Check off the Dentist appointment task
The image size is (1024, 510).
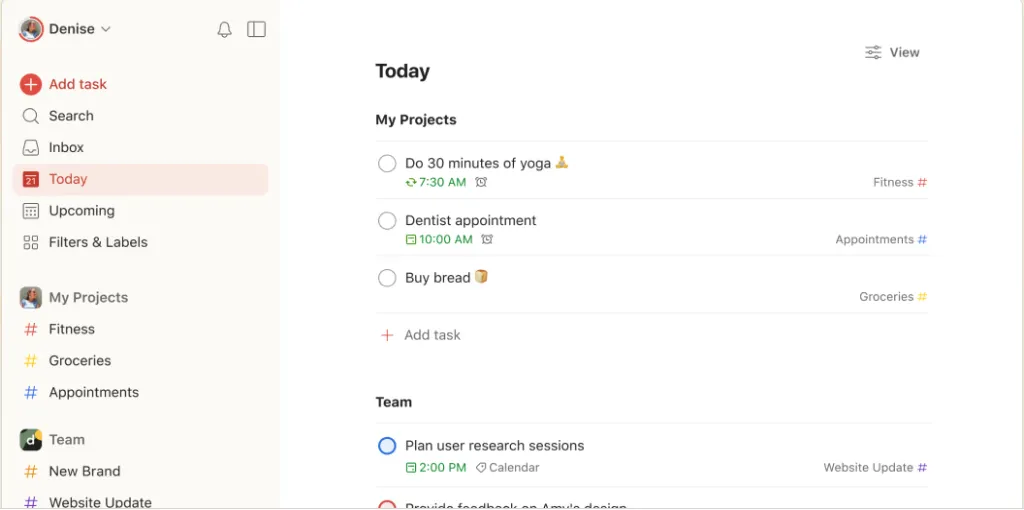point(387,221)
